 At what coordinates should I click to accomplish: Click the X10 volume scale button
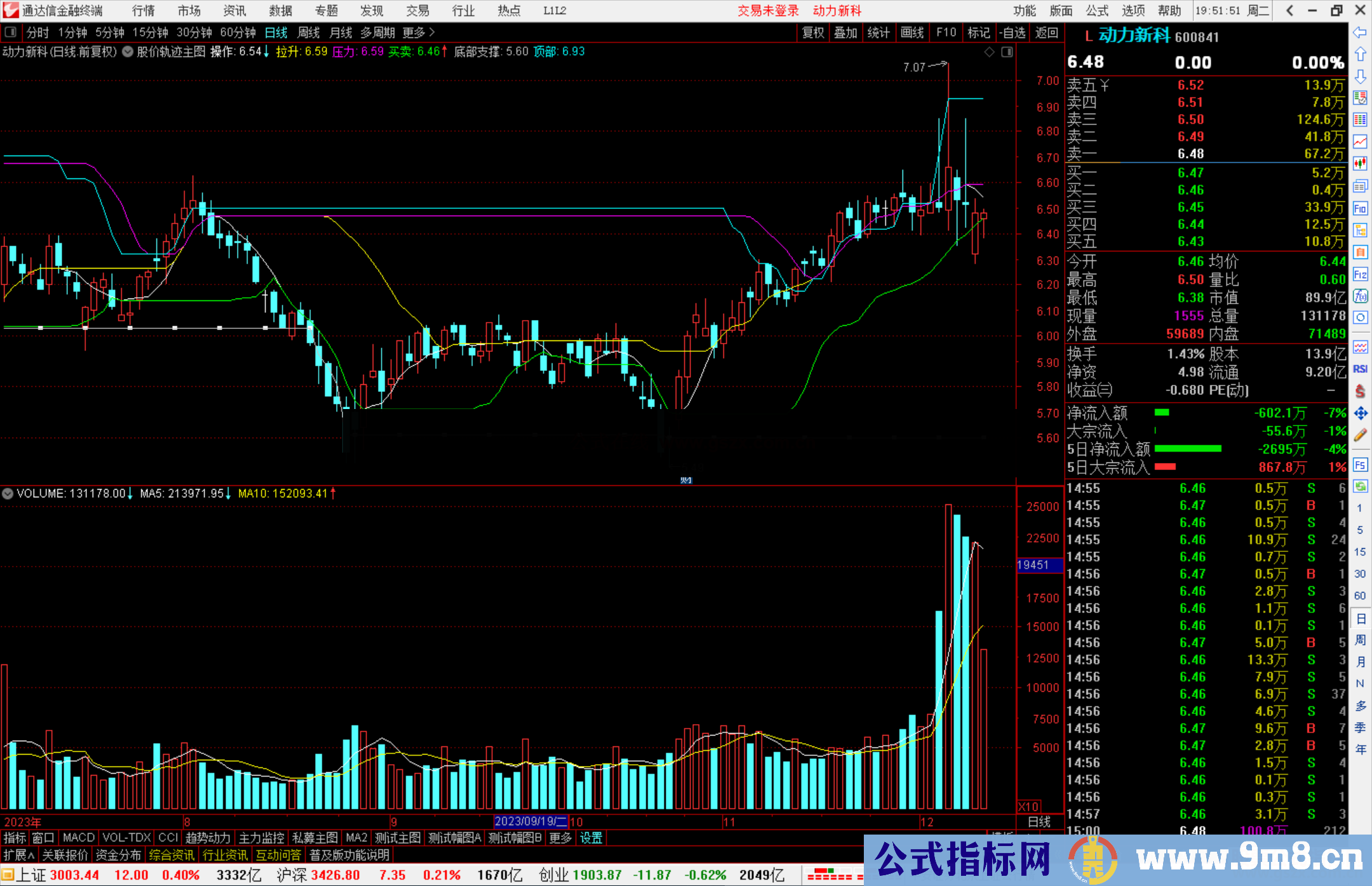pyautogui.click(x=1028, y=806)
